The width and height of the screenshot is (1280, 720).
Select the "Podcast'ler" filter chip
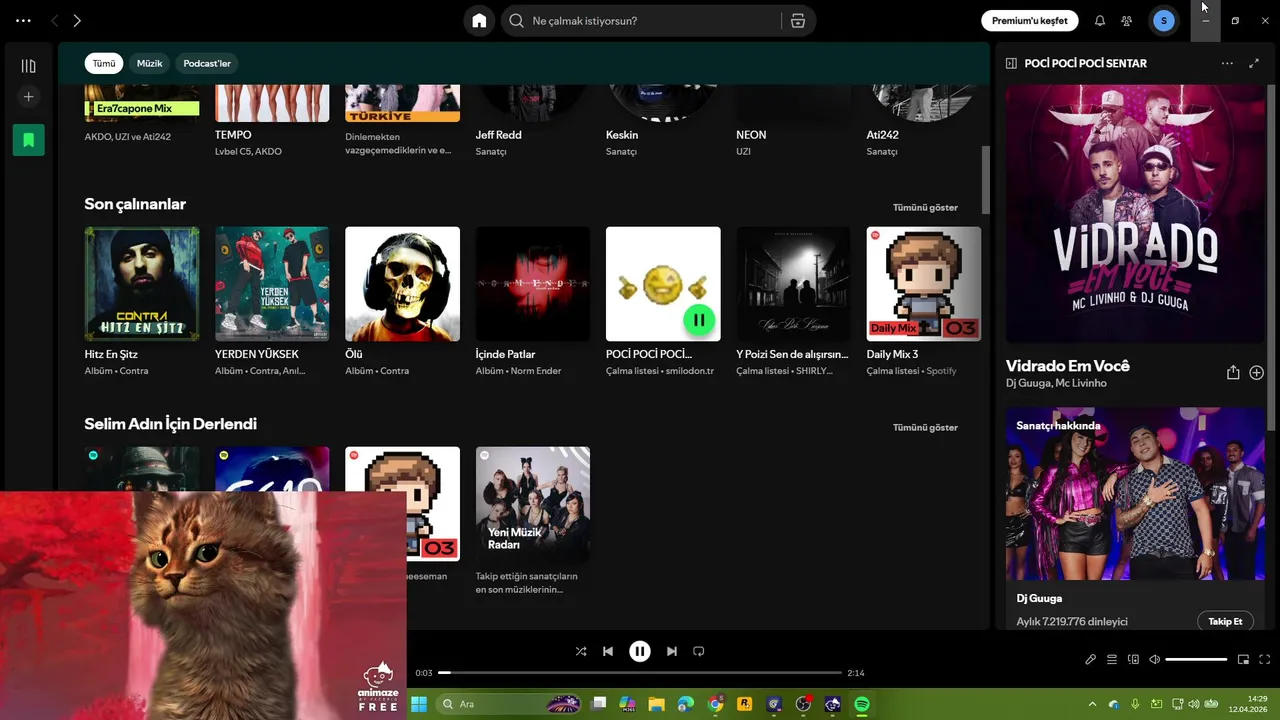[x=207, y=63]
